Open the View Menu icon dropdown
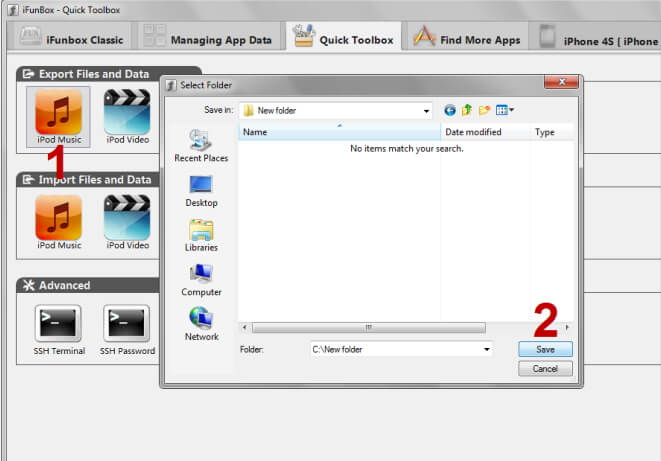Image resolution: width=661 pixels, height=461 pixels. 505,110
